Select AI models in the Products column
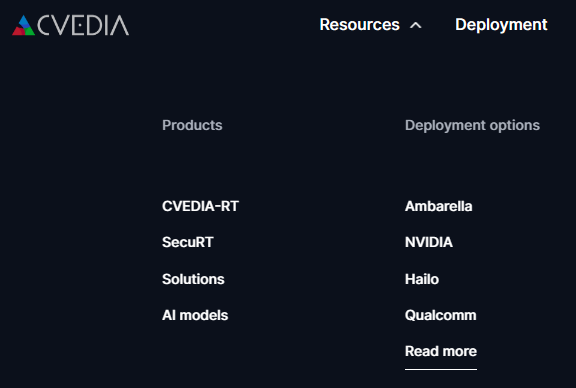 pos(195,315)
